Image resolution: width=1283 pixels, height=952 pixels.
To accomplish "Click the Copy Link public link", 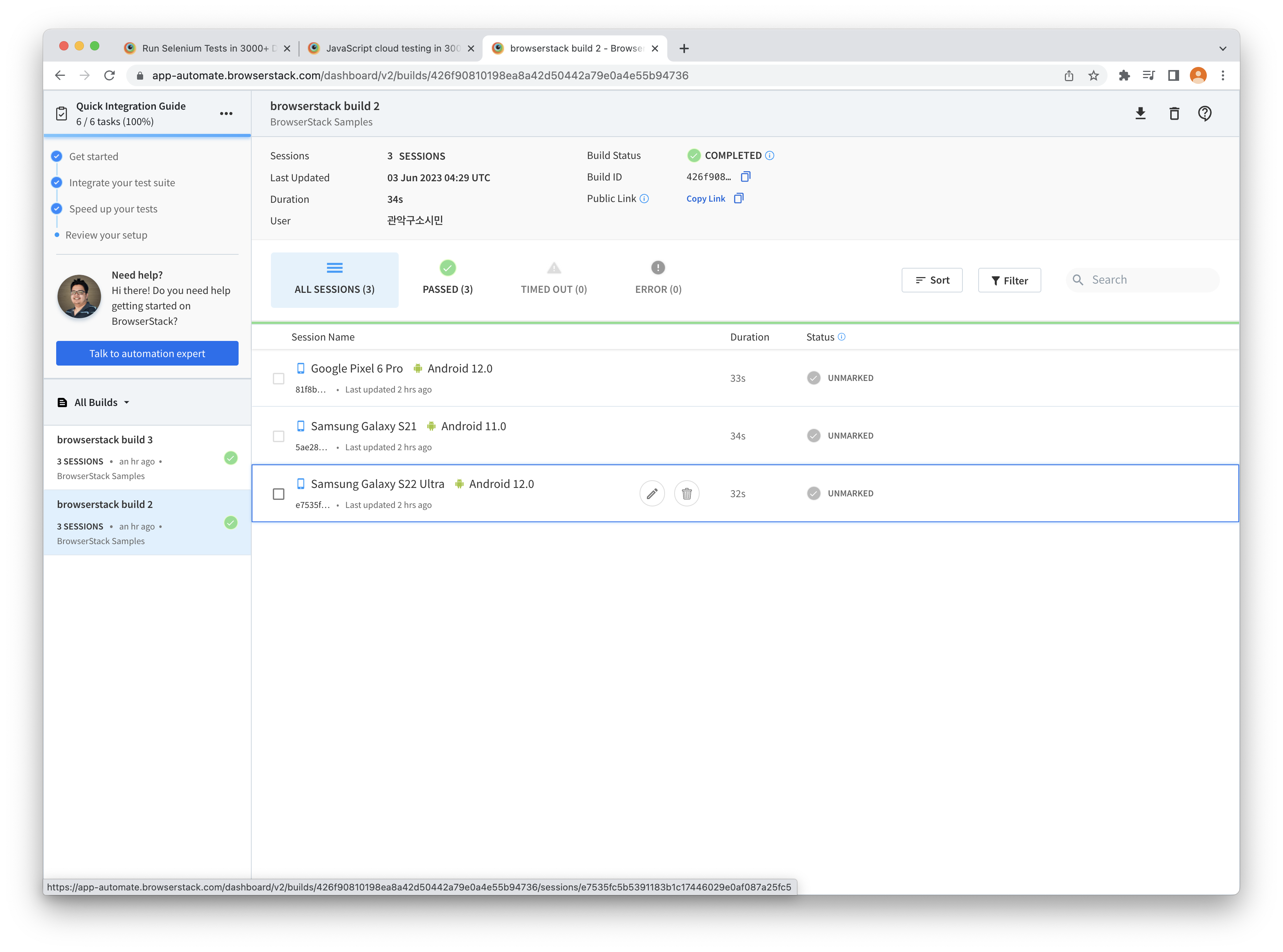I will 705,199.
